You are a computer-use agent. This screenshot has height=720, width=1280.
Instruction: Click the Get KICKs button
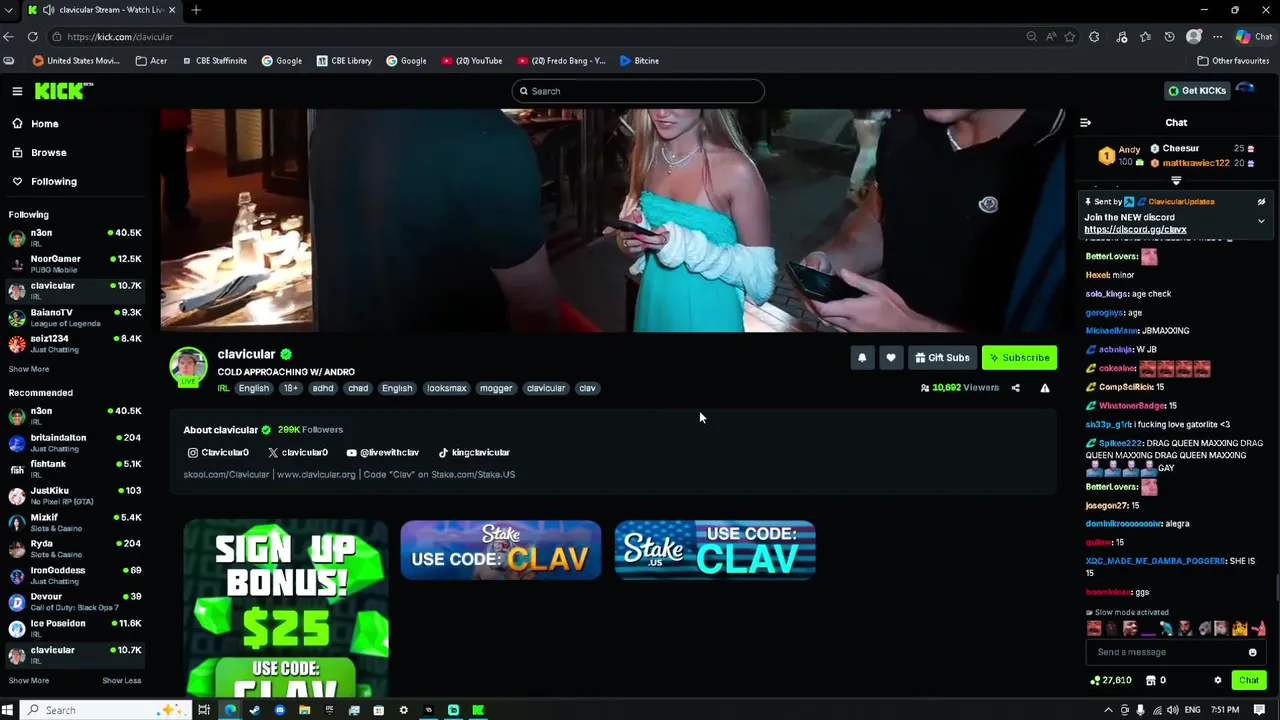tap(1197, 91)
